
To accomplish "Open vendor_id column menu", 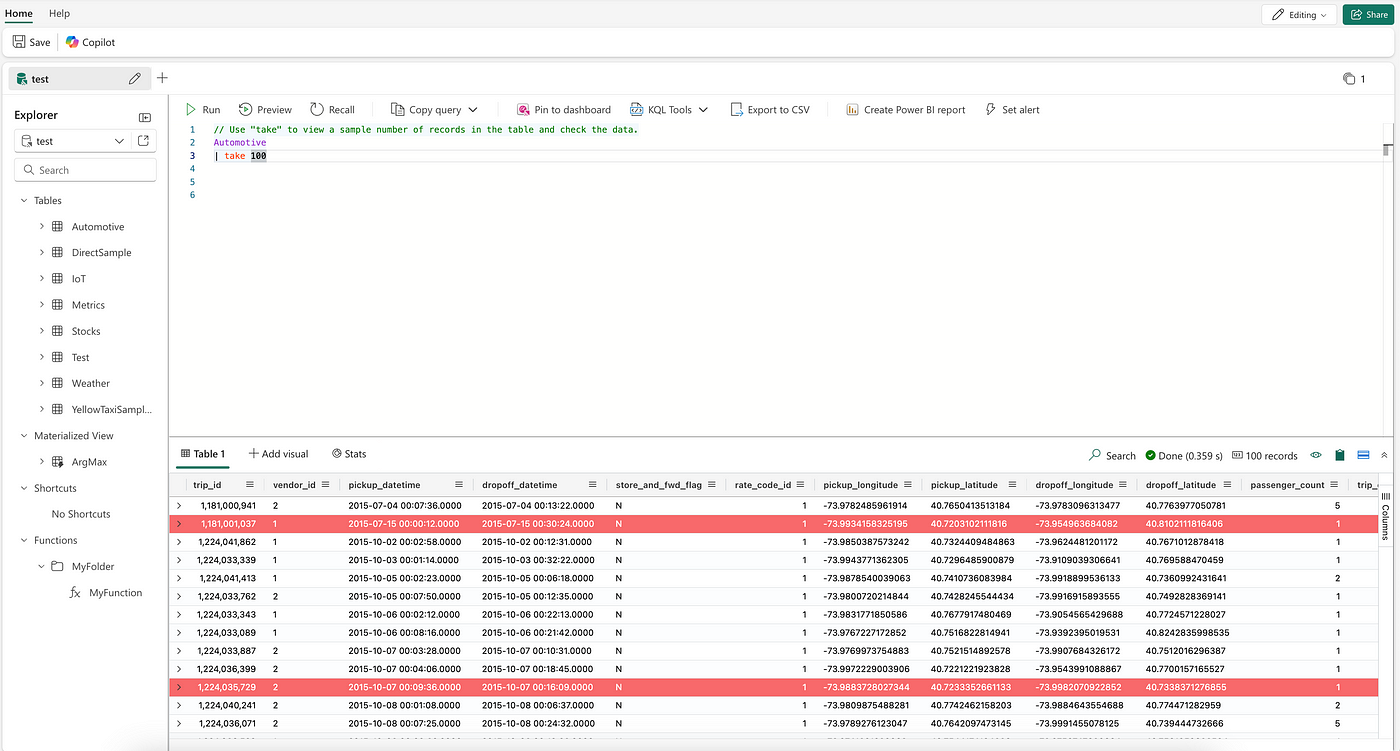I will tap(326, 485).
